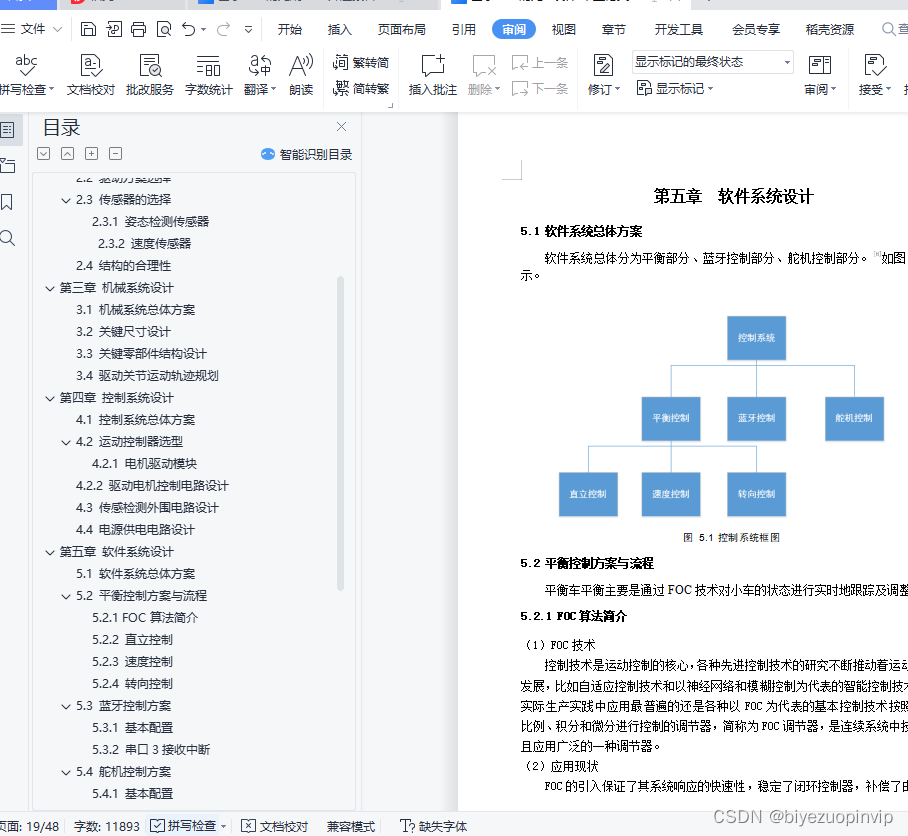Click the Redo arrow icon
The image size is (908, 836).
224,29
